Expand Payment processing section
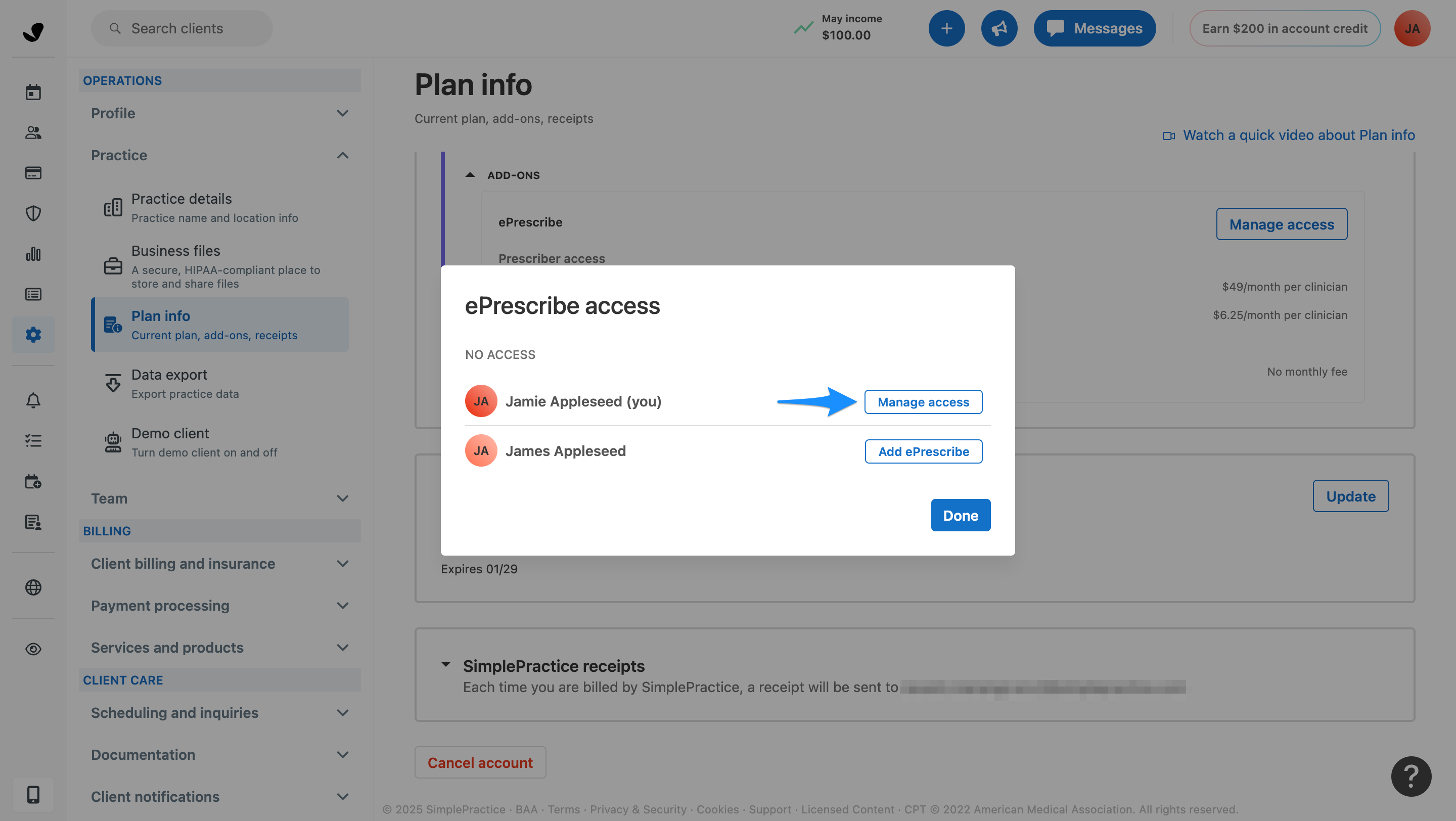This screenshot has width=1456, height=821. click(x=219, y=605)
